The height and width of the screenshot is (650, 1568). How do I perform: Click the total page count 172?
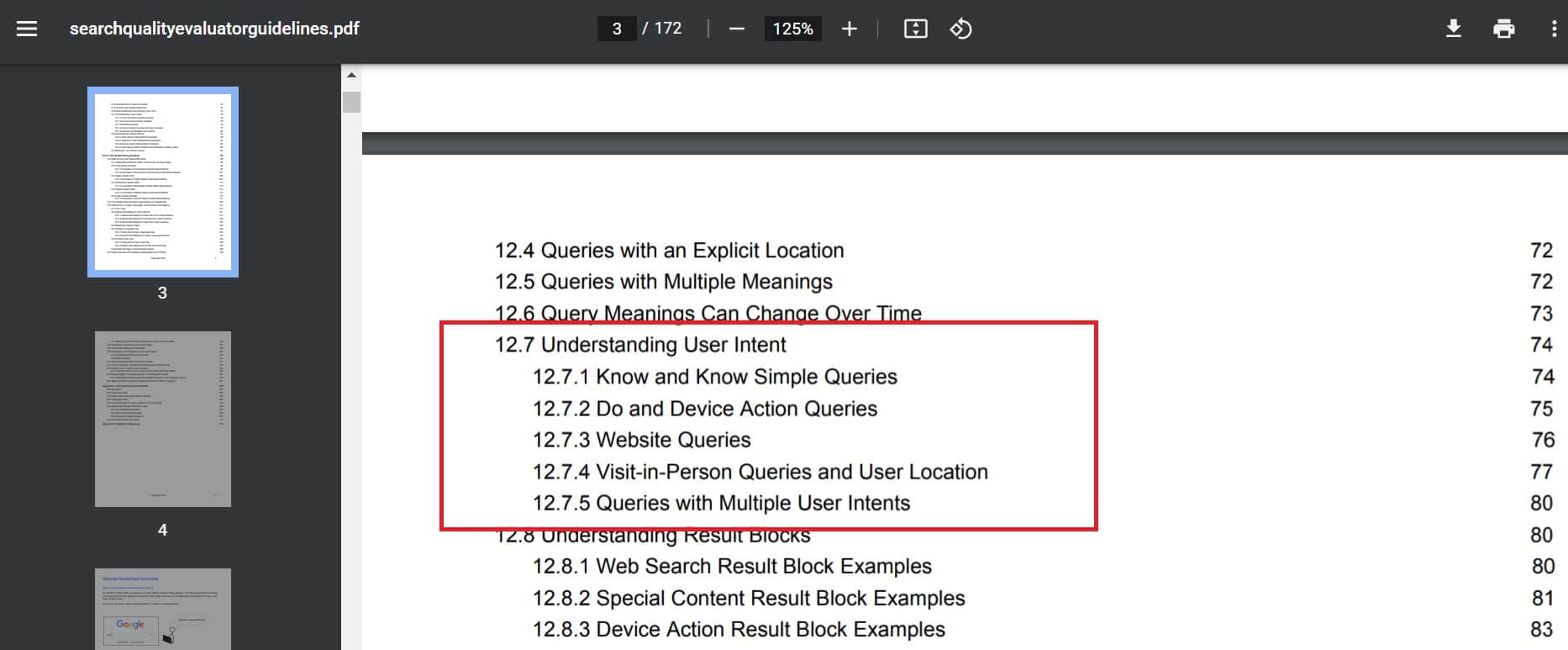click(668, 29)
